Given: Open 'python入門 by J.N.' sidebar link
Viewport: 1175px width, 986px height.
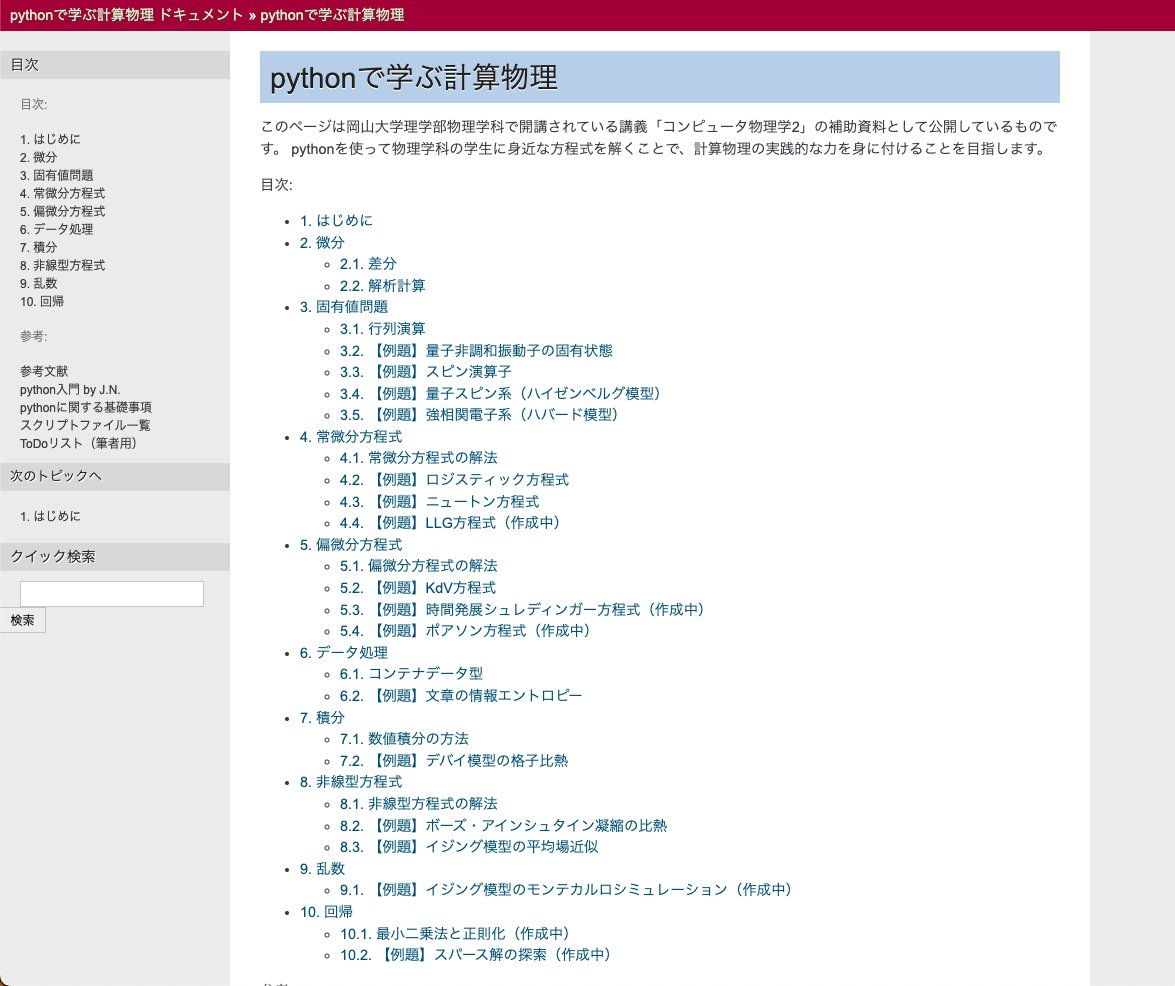Looking at the screenshot, I should click(x=70, y=390).
